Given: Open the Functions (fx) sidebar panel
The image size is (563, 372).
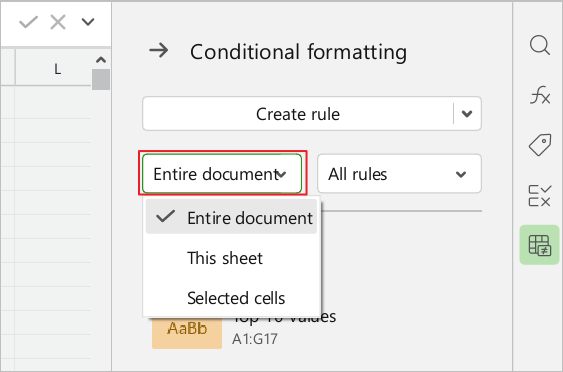Looking at the screenshot, I should pos(539,96).
